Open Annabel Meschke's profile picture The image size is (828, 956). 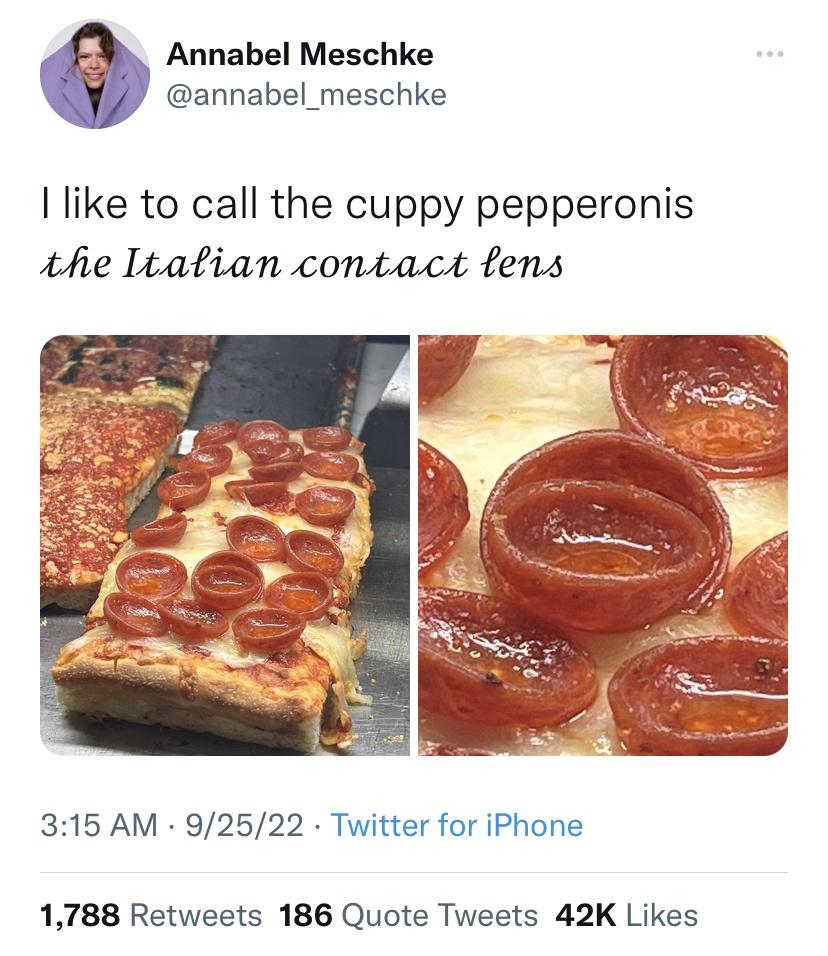(x=95, y=74)
